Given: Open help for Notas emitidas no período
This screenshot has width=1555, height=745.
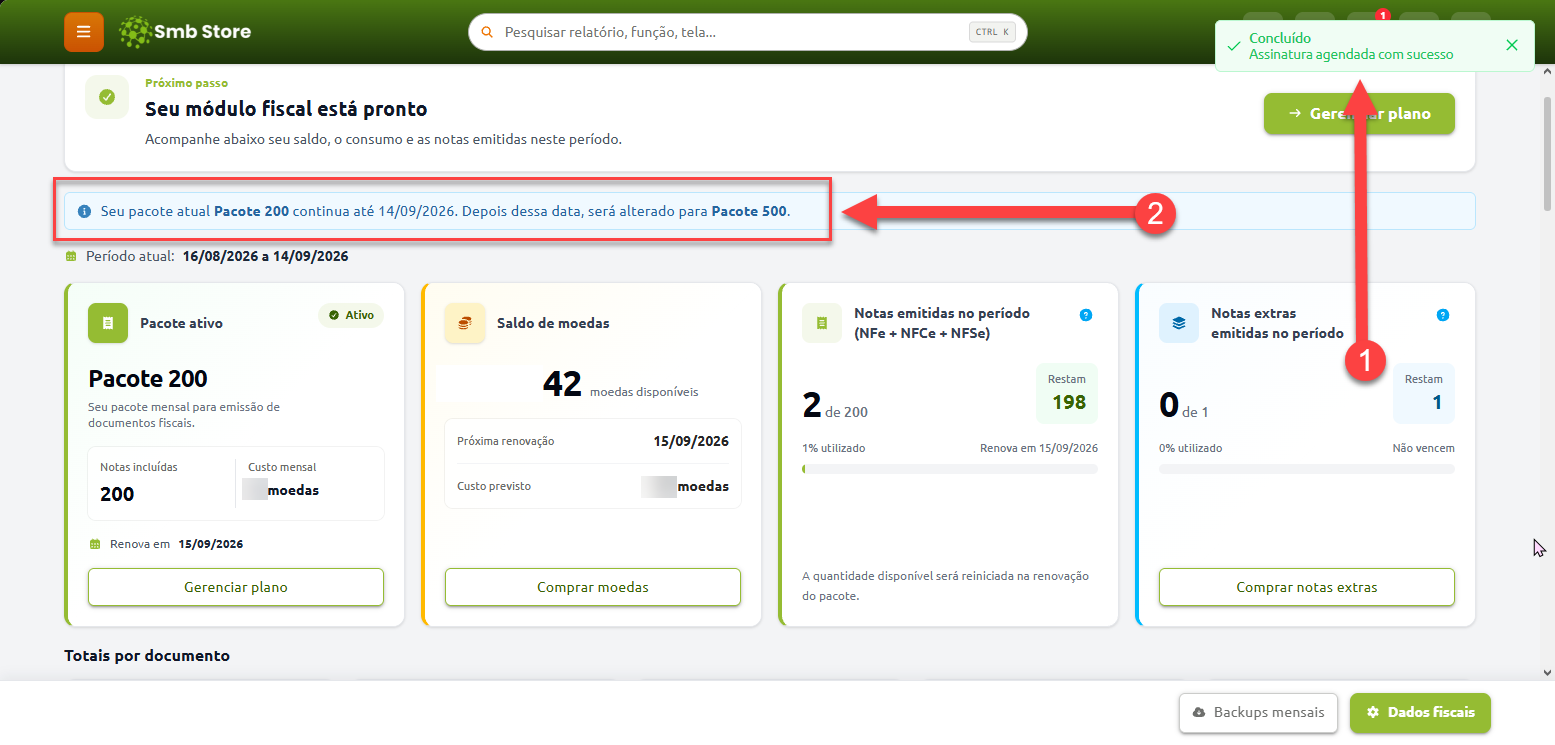Looking at the screenshot, I should click(1086, 315).
